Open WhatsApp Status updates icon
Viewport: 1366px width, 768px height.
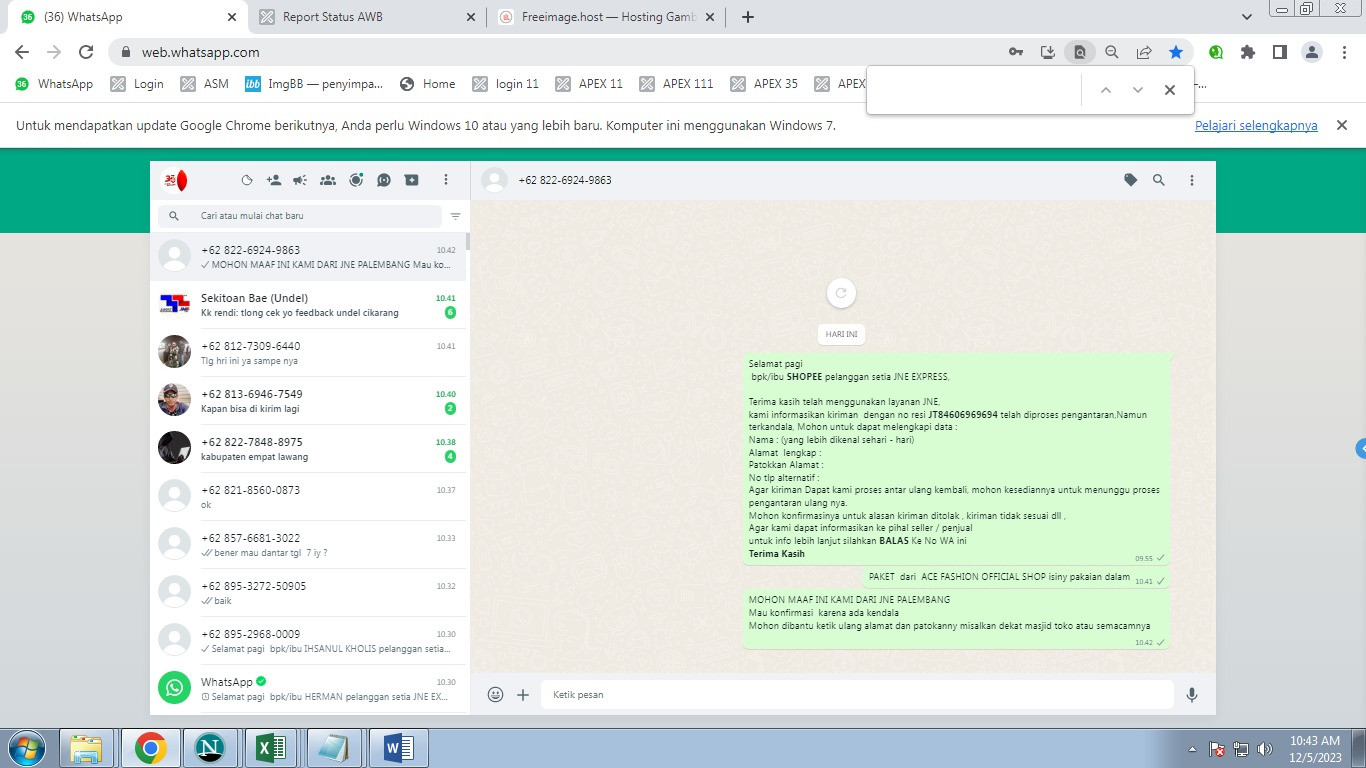[247, 180]
